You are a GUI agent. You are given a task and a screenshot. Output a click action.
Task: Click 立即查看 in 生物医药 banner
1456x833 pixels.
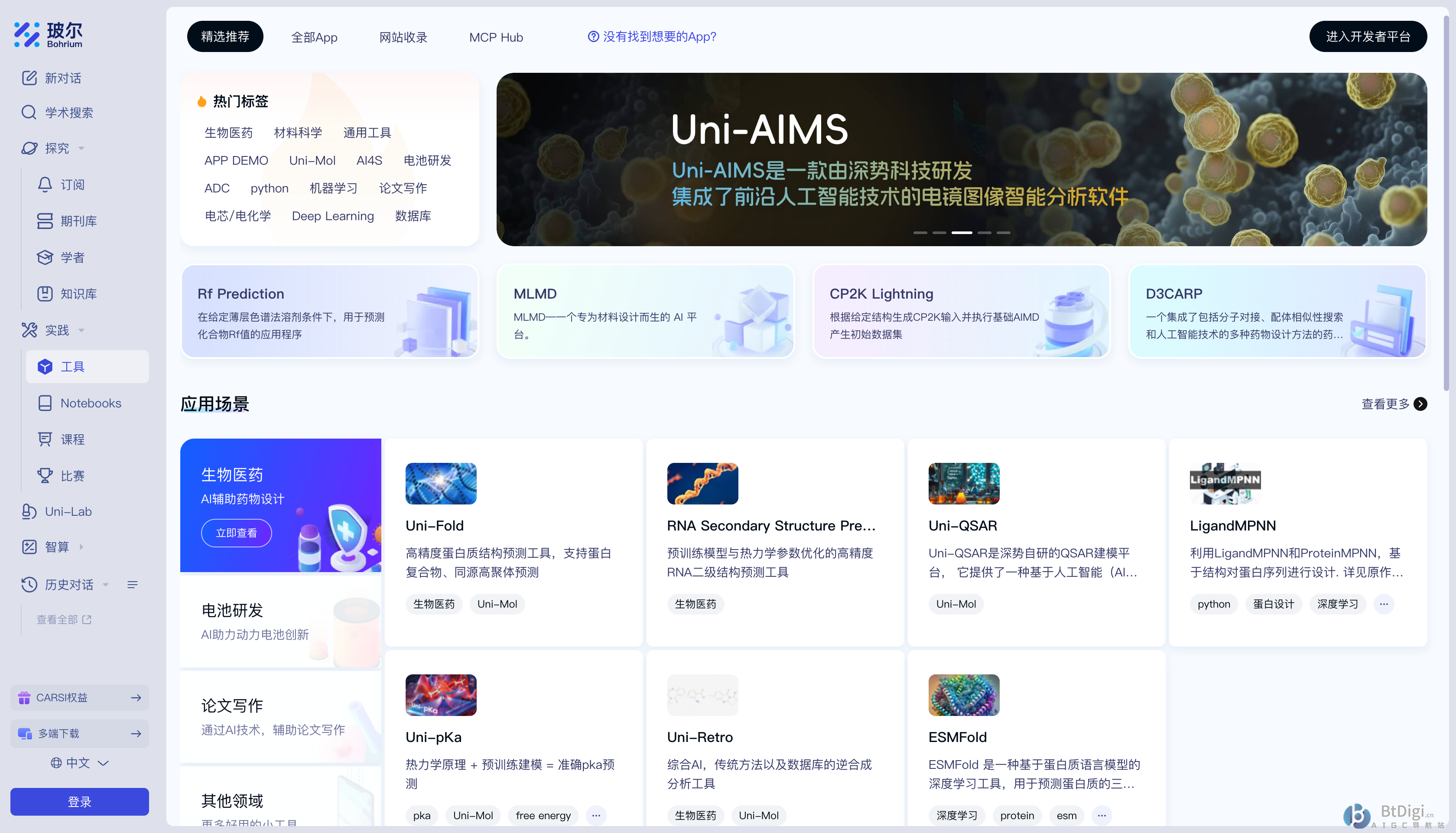(x=236, y=533)
